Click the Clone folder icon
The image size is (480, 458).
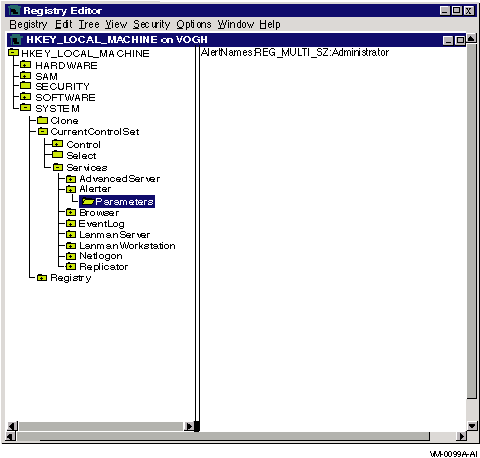tap(42, 120)
